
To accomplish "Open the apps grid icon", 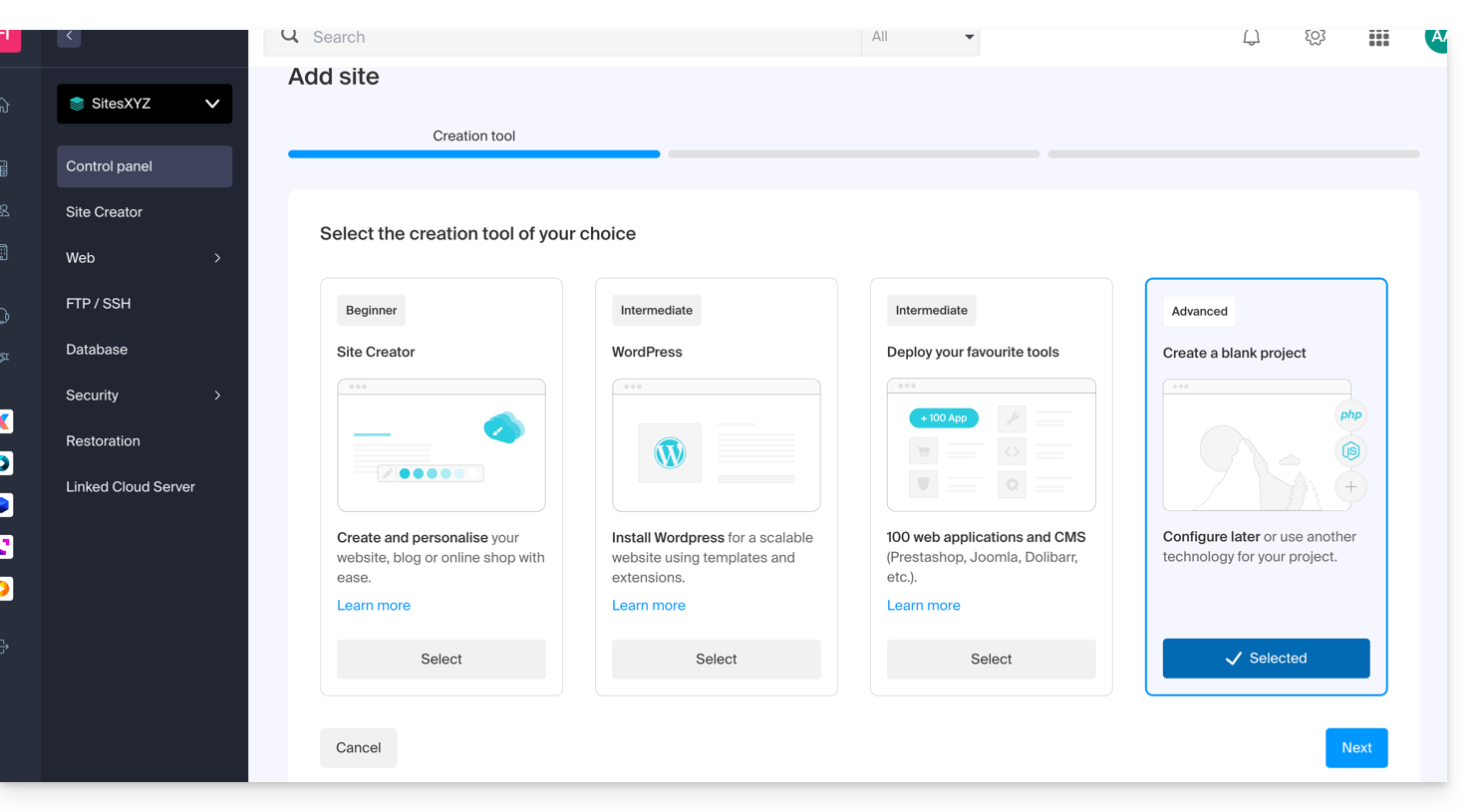I will [x=1378, y=38].
